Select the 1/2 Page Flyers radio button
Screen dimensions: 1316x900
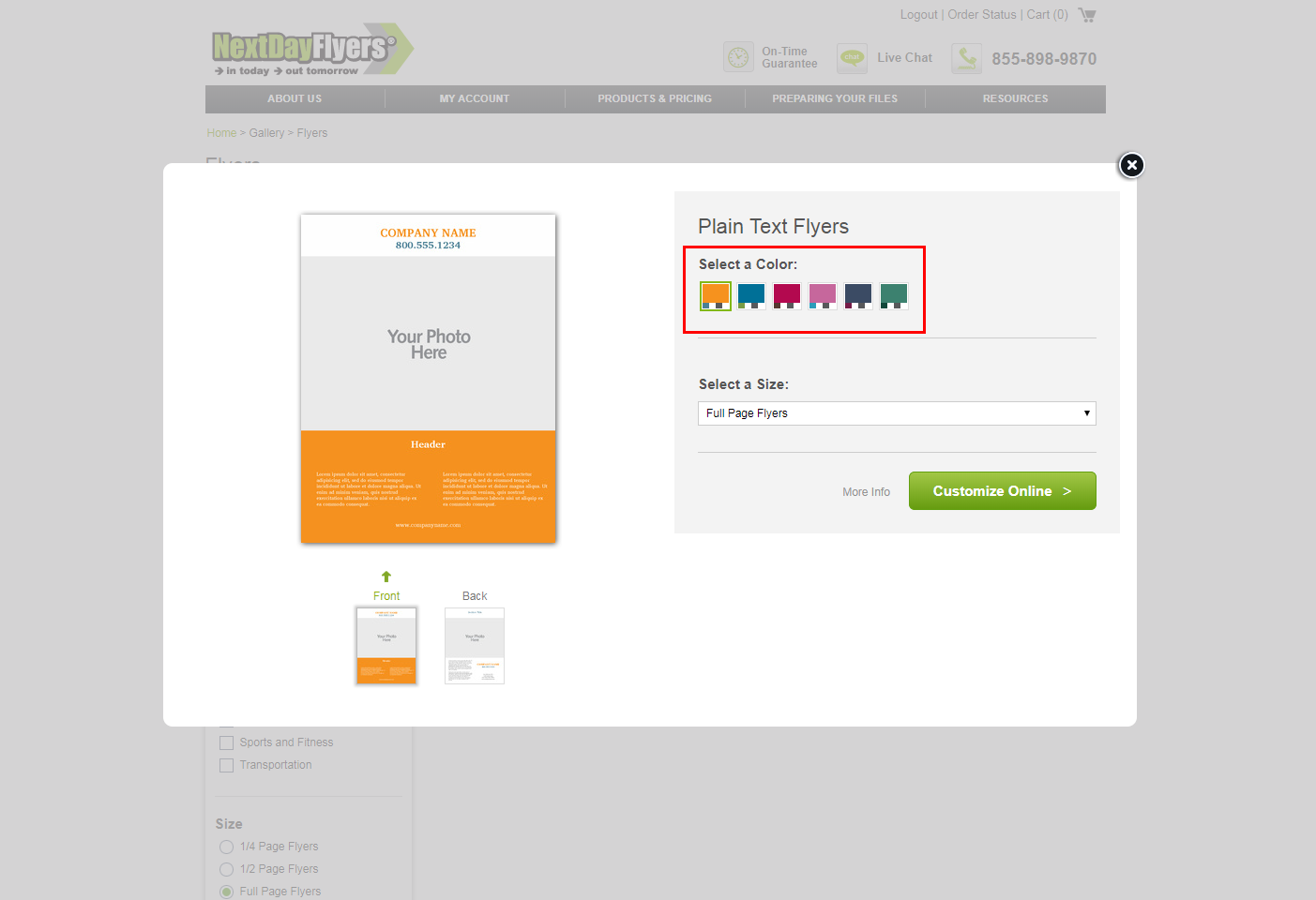(x=226, y=869)
